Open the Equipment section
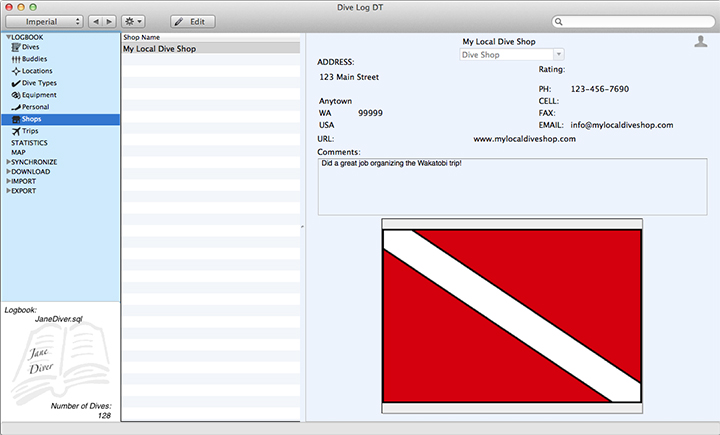 (38, 95)
